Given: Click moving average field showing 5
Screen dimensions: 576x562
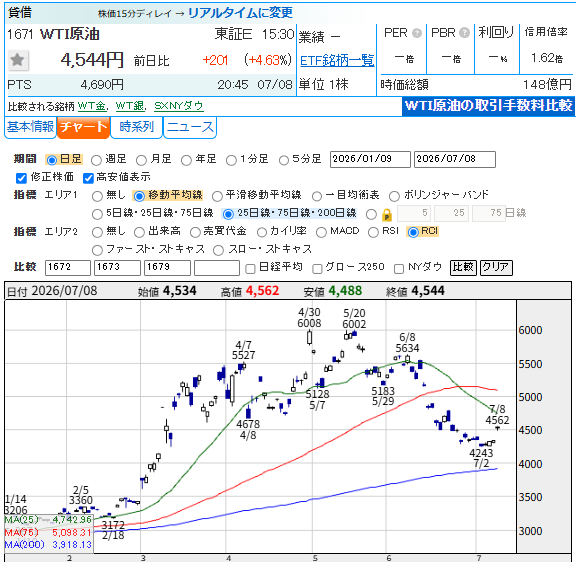Looking at the screenshot, I should [x=414, y=214].
